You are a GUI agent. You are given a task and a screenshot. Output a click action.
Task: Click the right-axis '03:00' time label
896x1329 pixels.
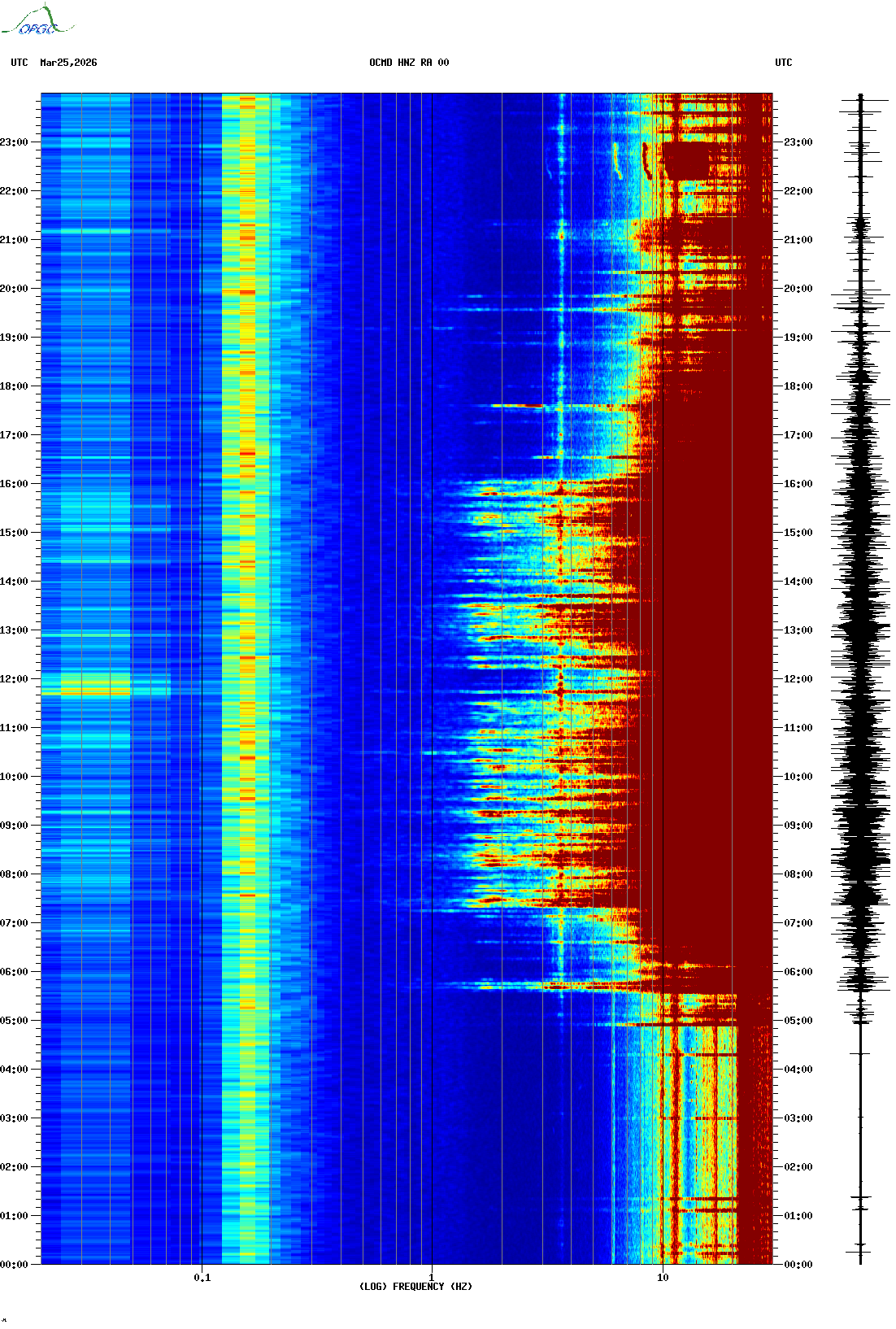click(x=798, y=1118)
